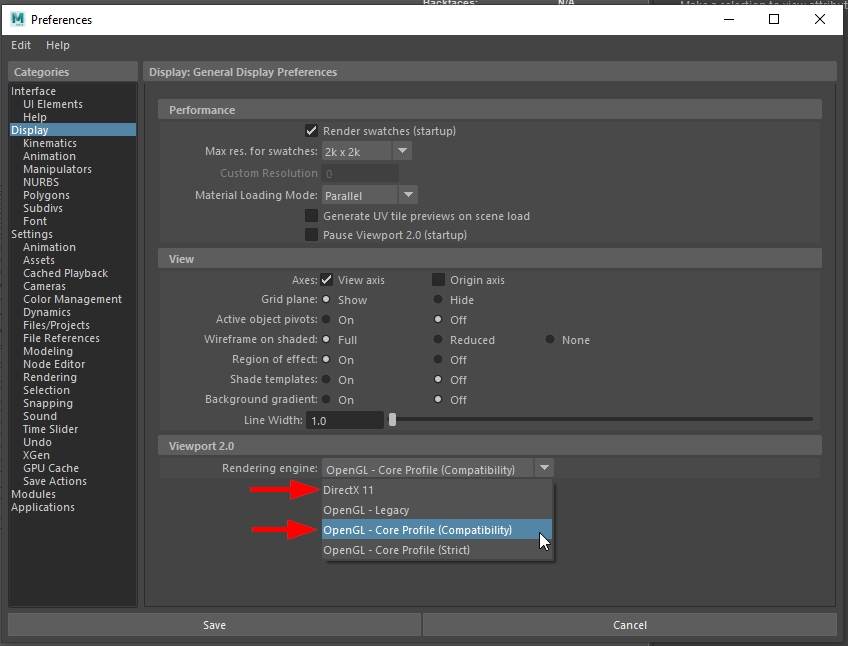Screen dimensions: 848x646
Task: Open the Help menu
Action: (57, 44)
